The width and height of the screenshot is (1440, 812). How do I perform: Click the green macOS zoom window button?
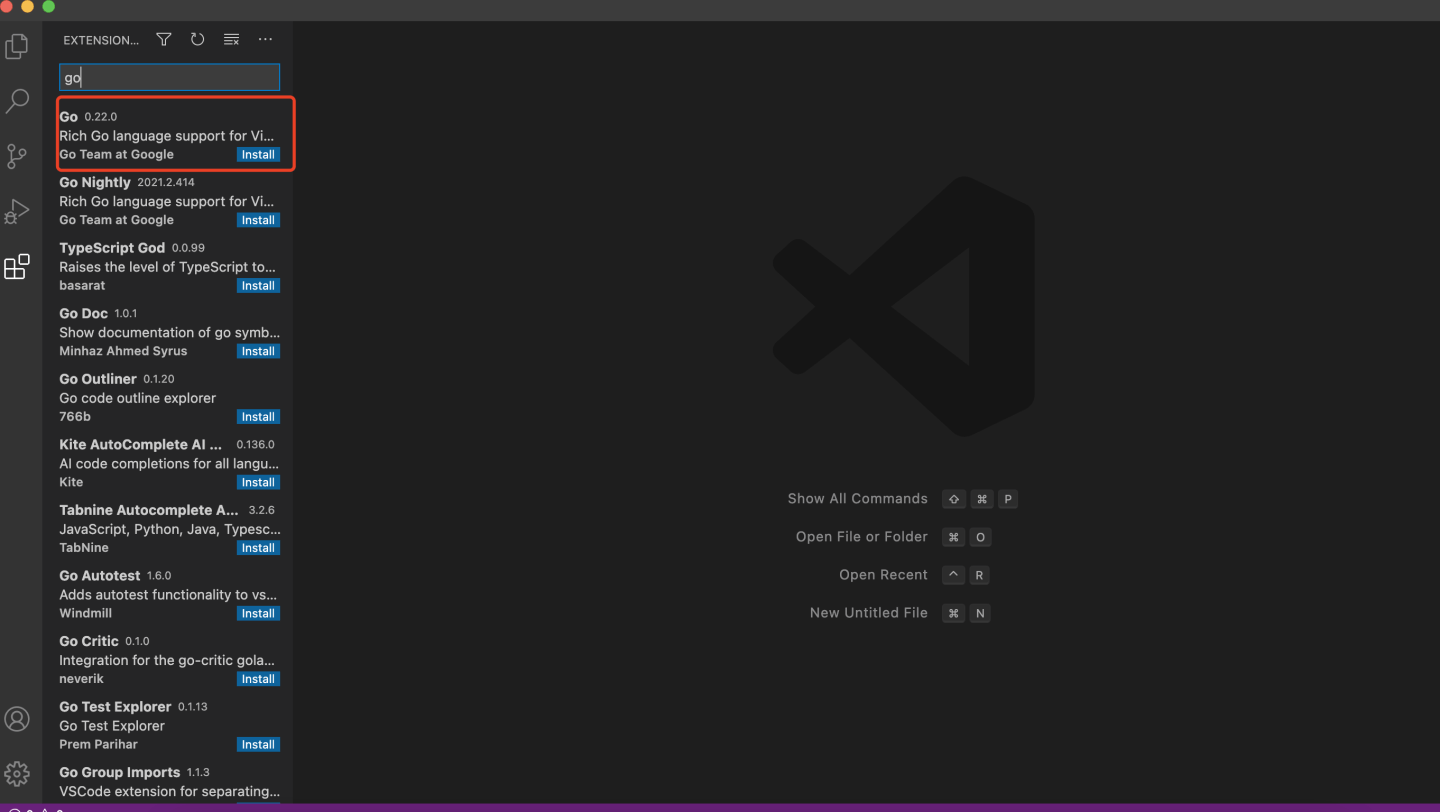48,7
